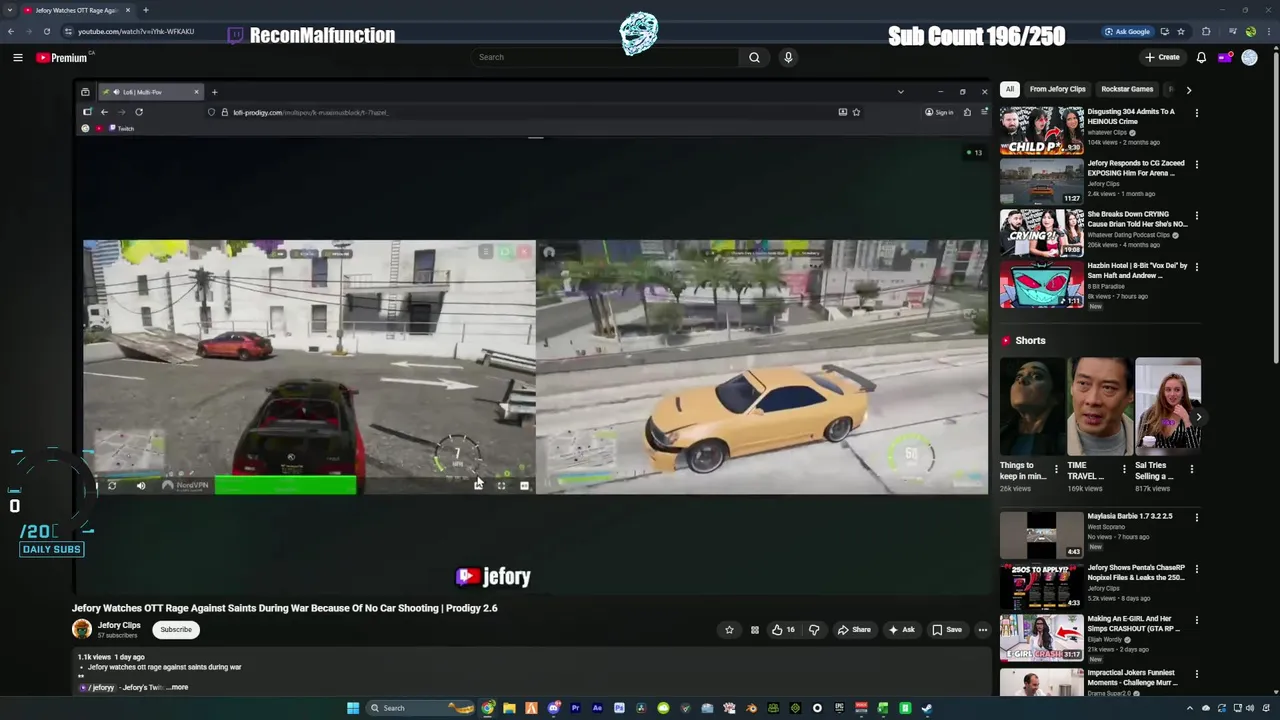Screen dimensions: 1280x720
Task: Open options for Jefory Shows Penta's ChaseRP
Action: (1196, 569)
